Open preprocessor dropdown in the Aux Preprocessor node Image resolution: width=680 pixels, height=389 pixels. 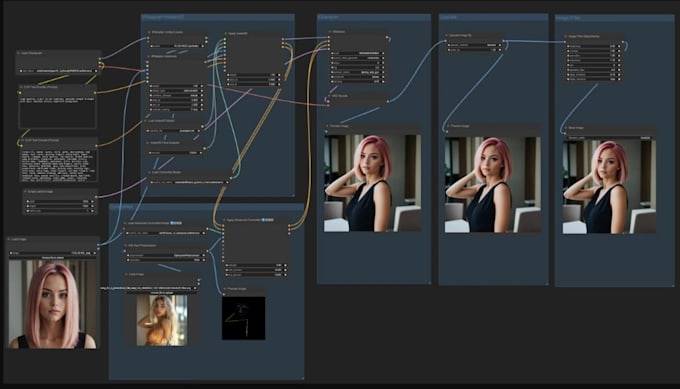coord(166,255)
